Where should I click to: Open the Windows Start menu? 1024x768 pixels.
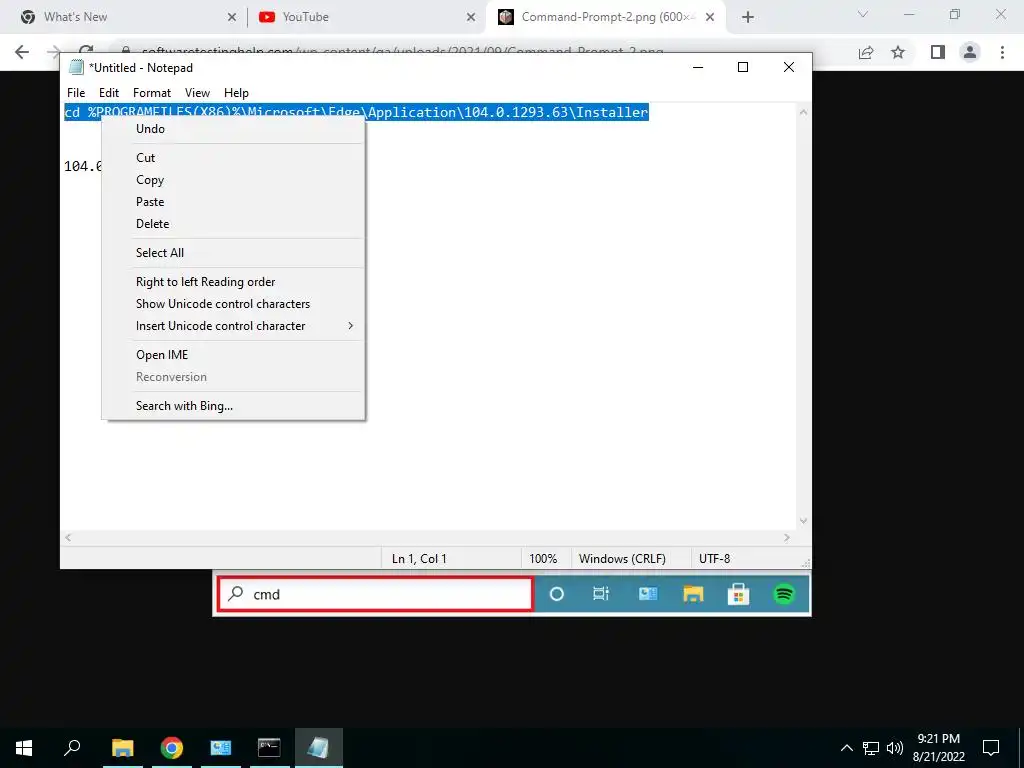[x=24, y=748]
